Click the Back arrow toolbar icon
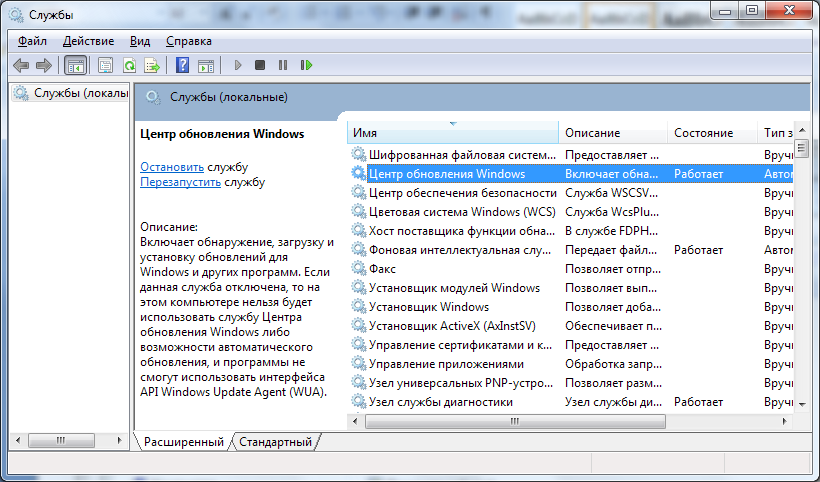Image resolution: width=820 pixels, height=482 pixels. click(21, 65)
